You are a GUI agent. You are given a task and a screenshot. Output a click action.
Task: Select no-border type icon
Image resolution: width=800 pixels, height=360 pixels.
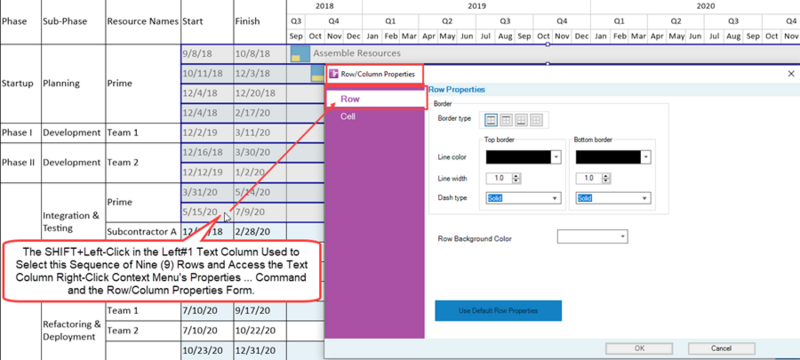pyautogui.click(x=535, y=120)
